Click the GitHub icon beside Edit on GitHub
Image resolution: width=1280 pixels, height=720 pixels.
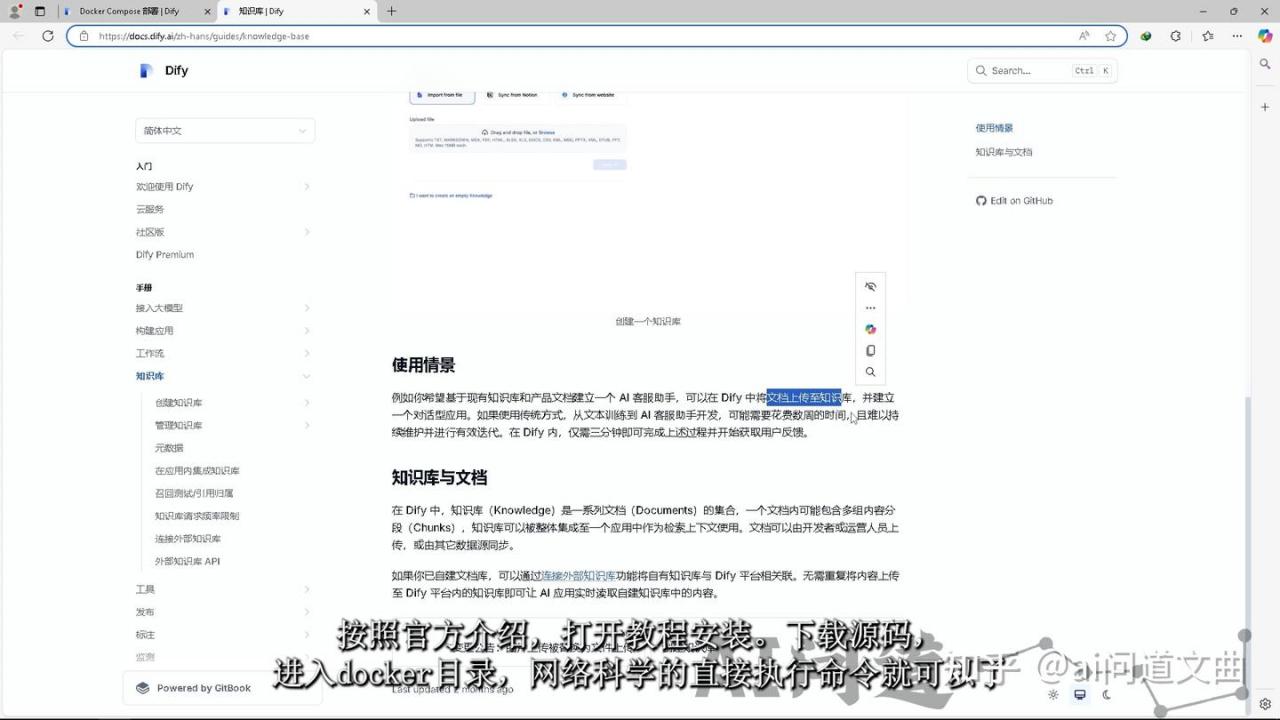tap(981, 201)
